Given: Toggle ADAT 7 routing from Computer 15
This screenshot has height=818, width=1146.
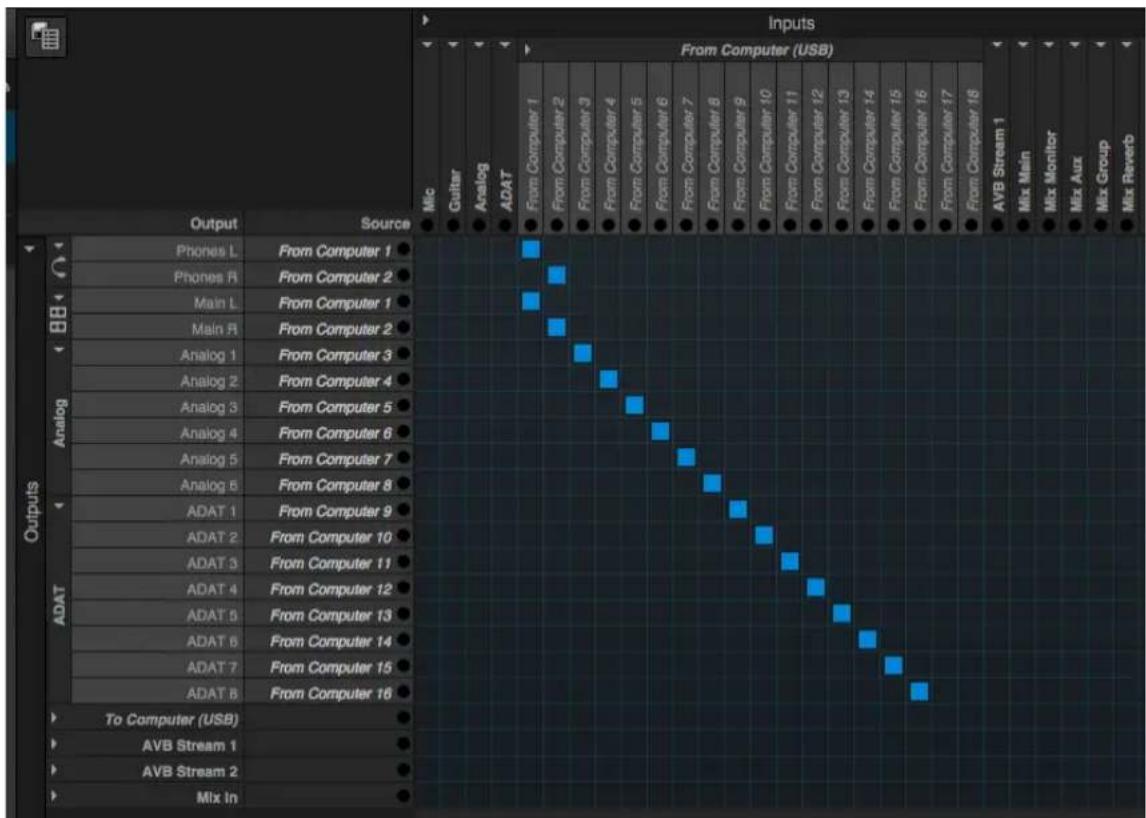Looking at the screenshot, I should [894, 665].
